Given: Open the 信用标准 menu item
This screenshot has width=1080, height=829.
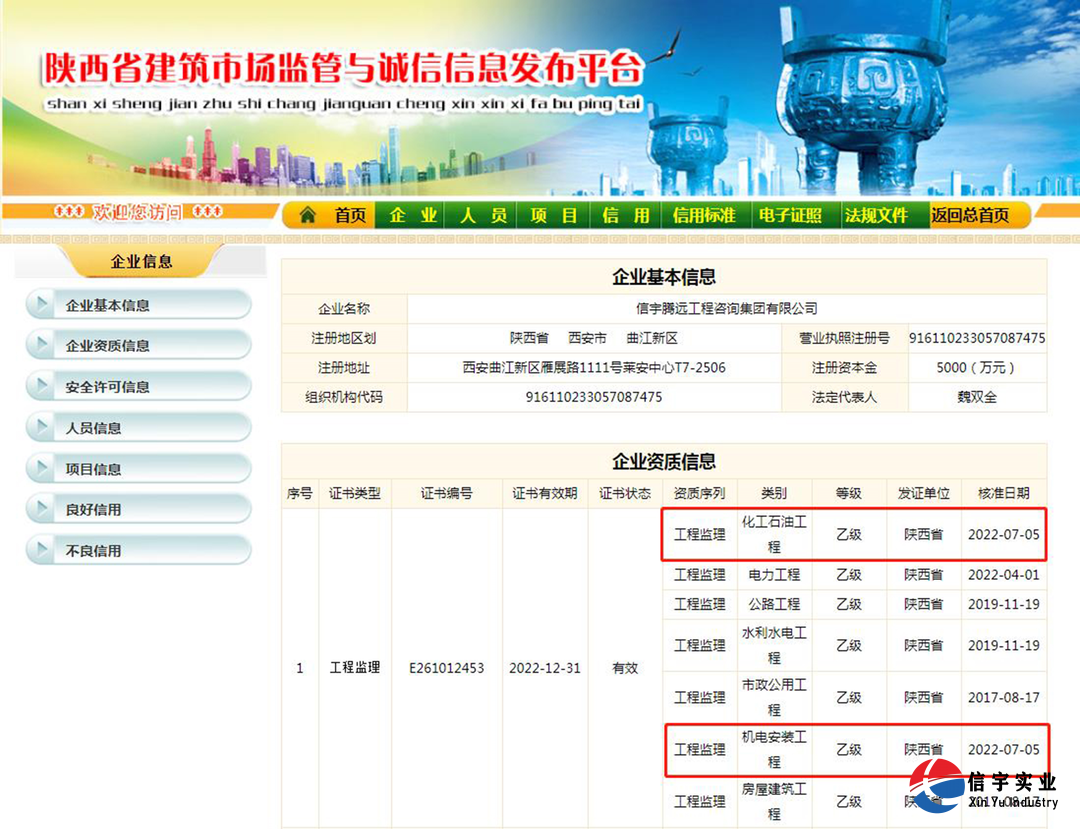Looking at the screenshot, I should point(703,216).
